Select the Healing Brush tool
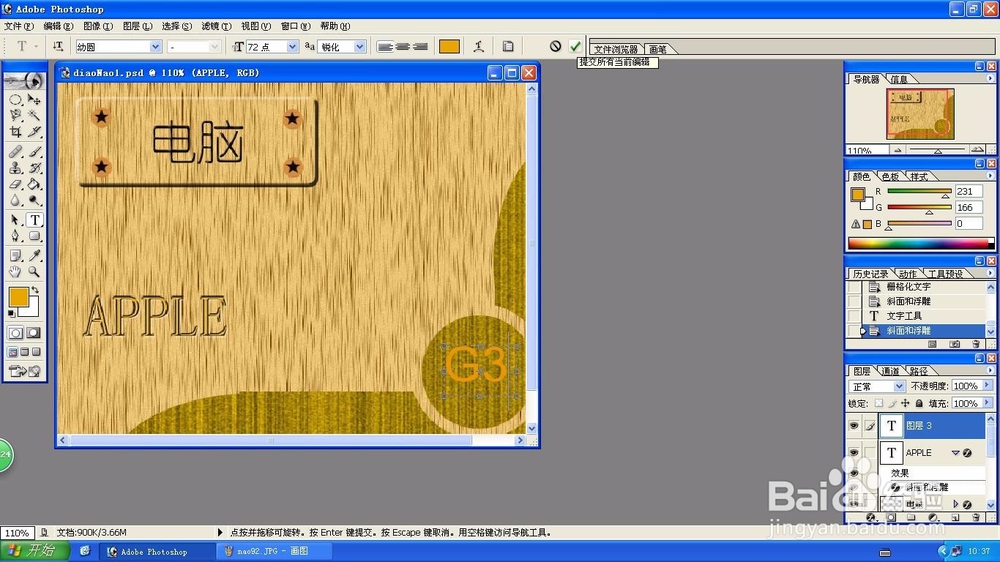Image resolution: width=1000 pixels, height=562 pixels. point(15,152)
